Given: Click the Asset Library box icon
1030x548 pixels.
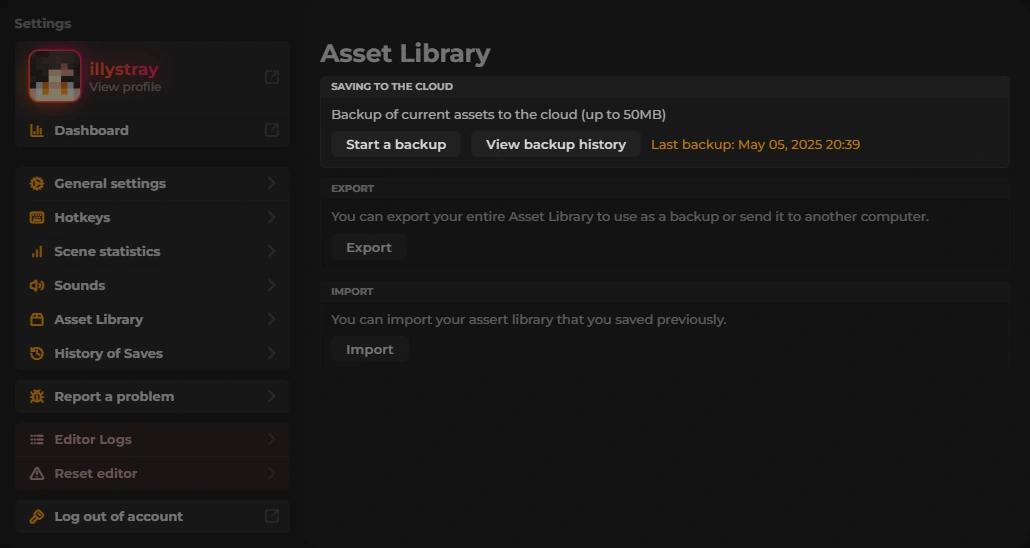Looking at the screenshot, I should click(x=37, y=319).
